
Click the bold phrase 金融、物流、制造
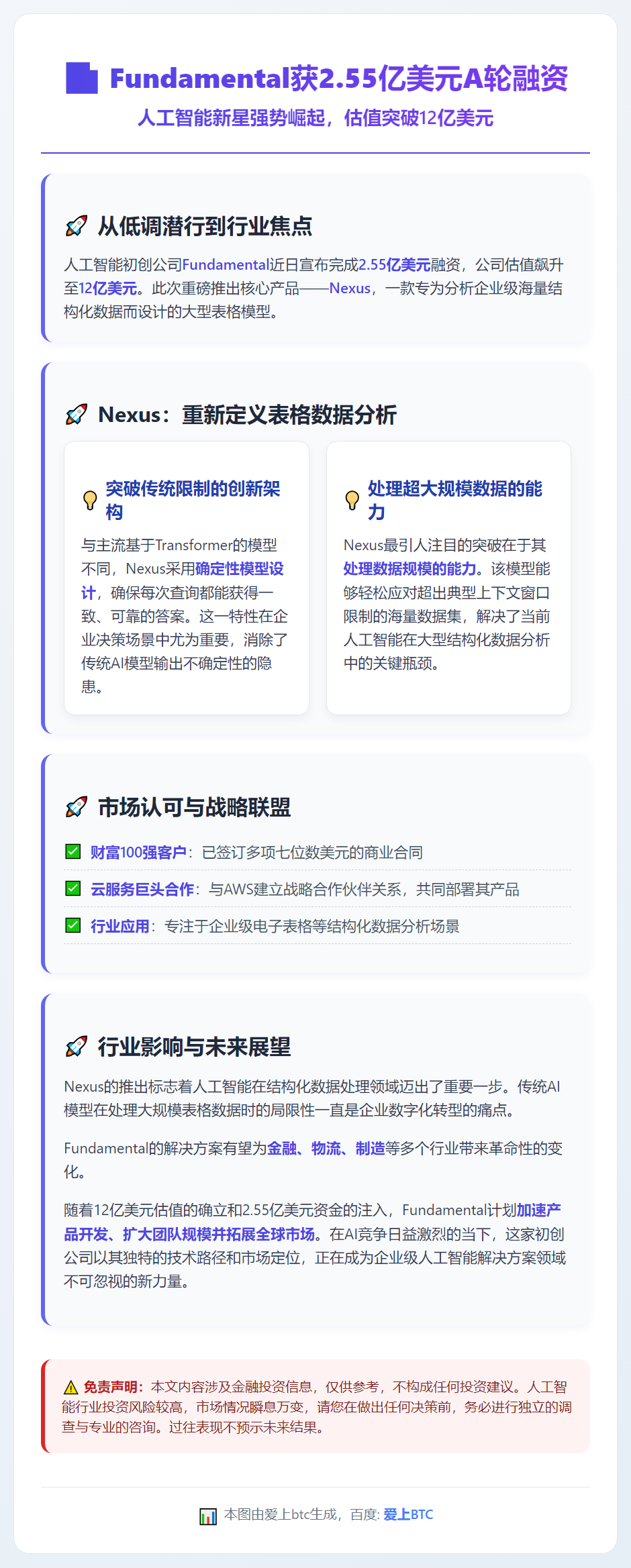point(326,1148)
